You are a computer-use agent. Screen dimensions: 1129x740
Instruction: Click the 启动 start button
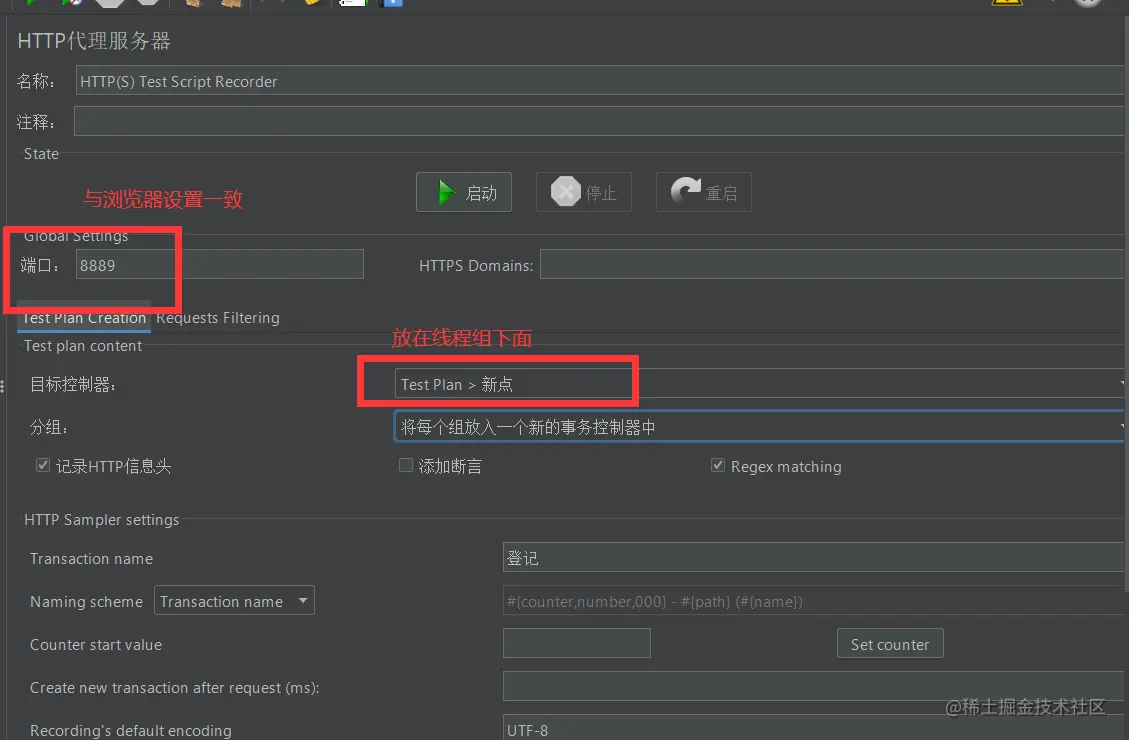[x=464, y=192]
